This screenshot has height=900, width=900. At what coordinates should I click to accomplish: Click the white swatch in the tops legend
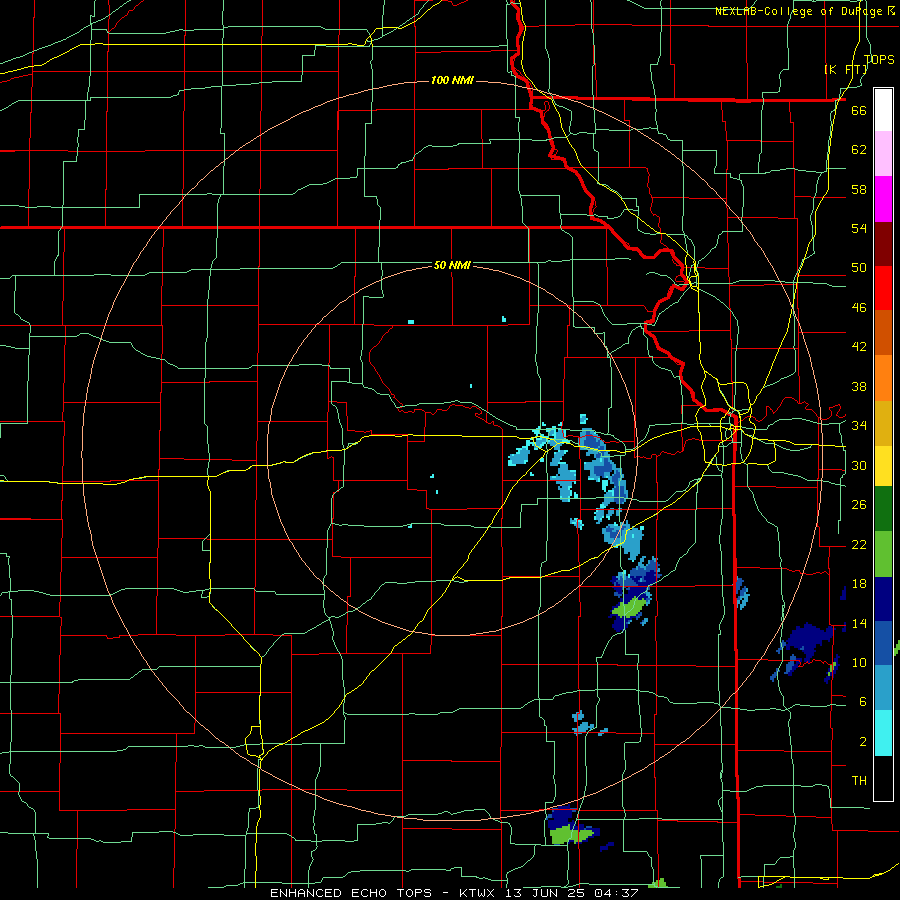pos(883,110)
